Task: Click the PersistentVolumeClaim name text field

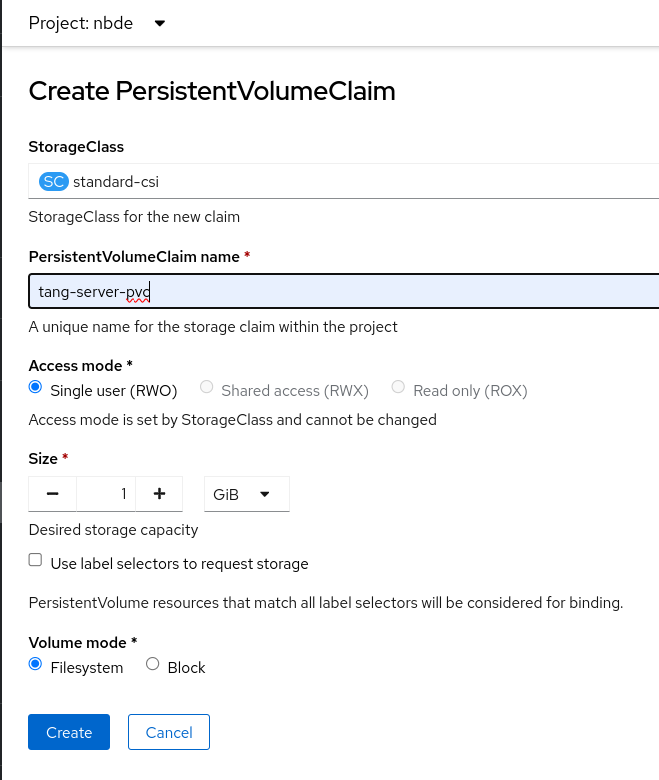Action: 340,292
